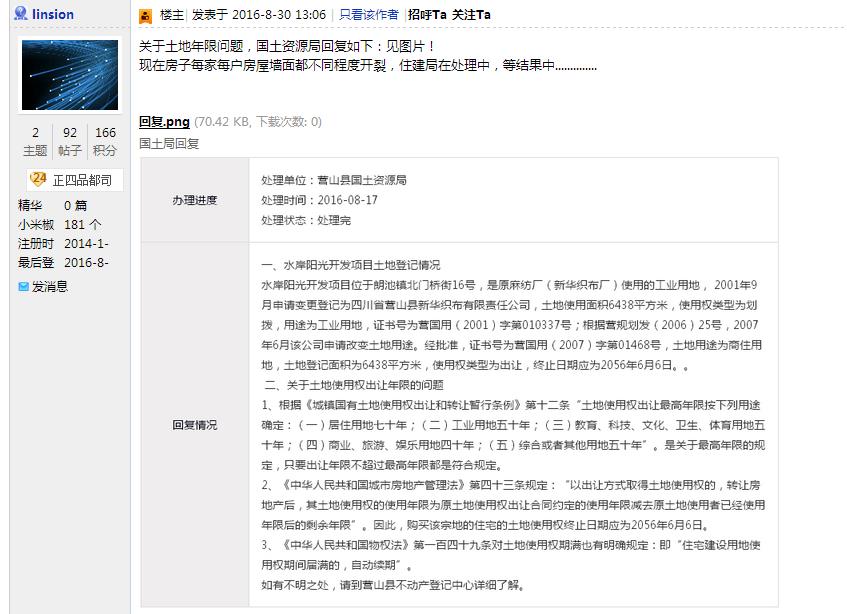Click the blue fiber-optic avatar image

[70, 75]
